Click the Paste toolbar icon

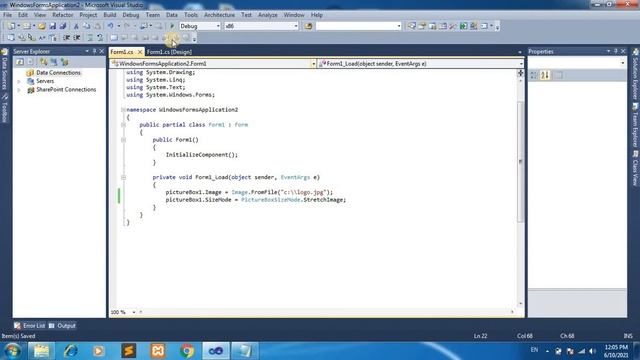(98, 26)
